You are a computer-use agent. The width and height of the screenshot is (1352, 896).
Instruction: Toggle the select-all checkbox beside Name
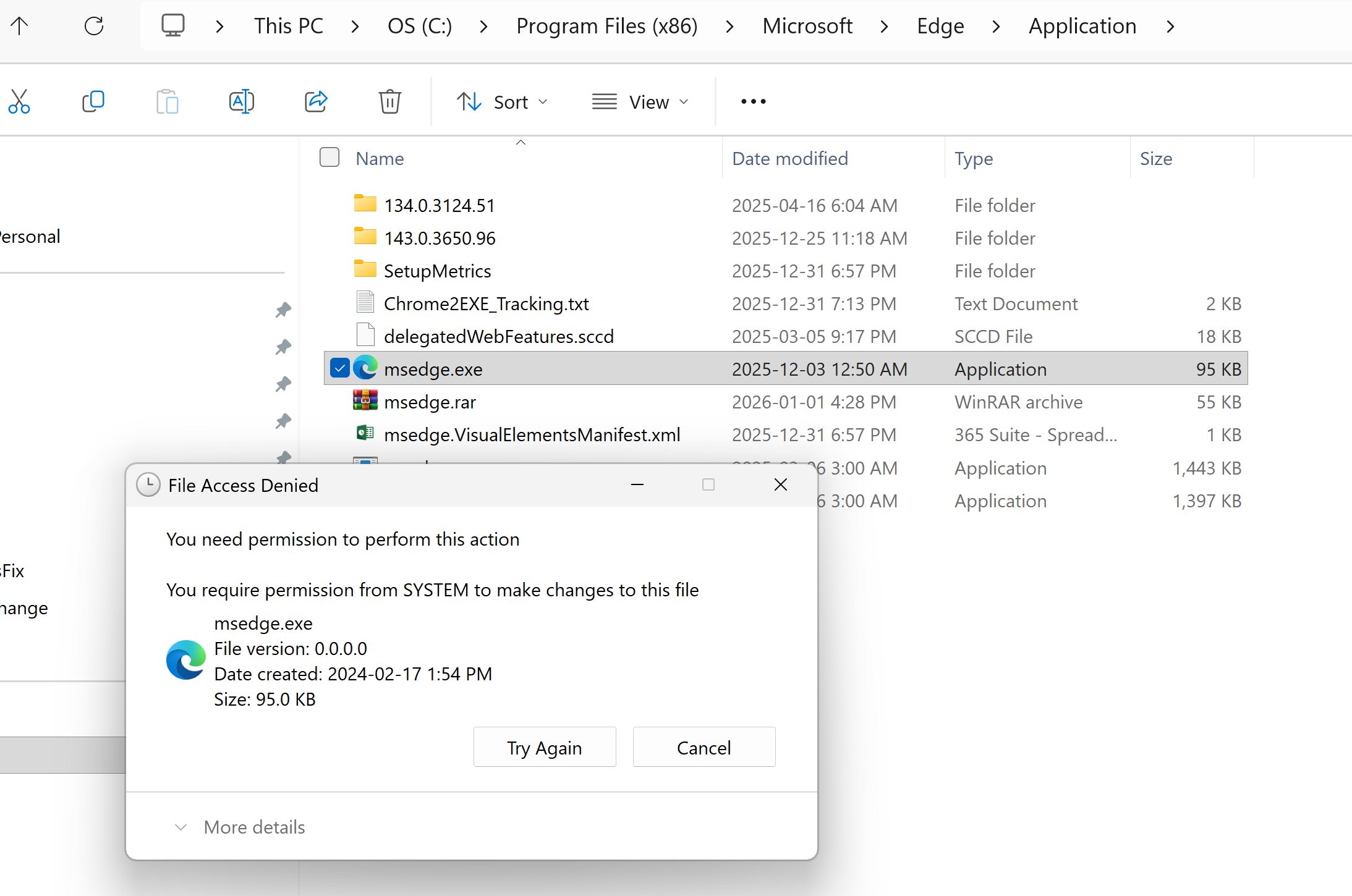(329, 158)
